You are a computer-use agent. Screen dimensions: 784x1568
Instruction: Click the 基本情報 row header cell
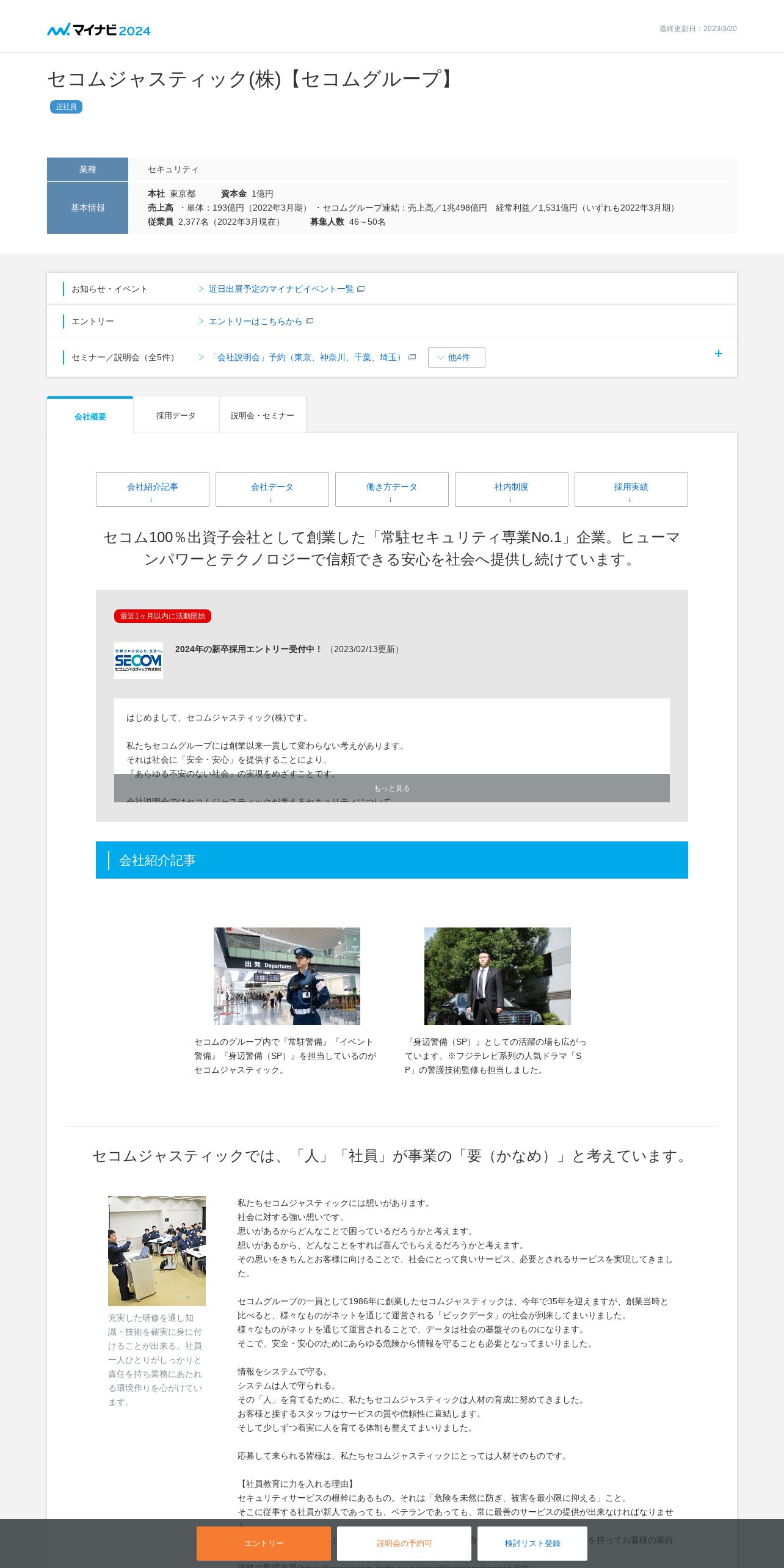[87, 208]
